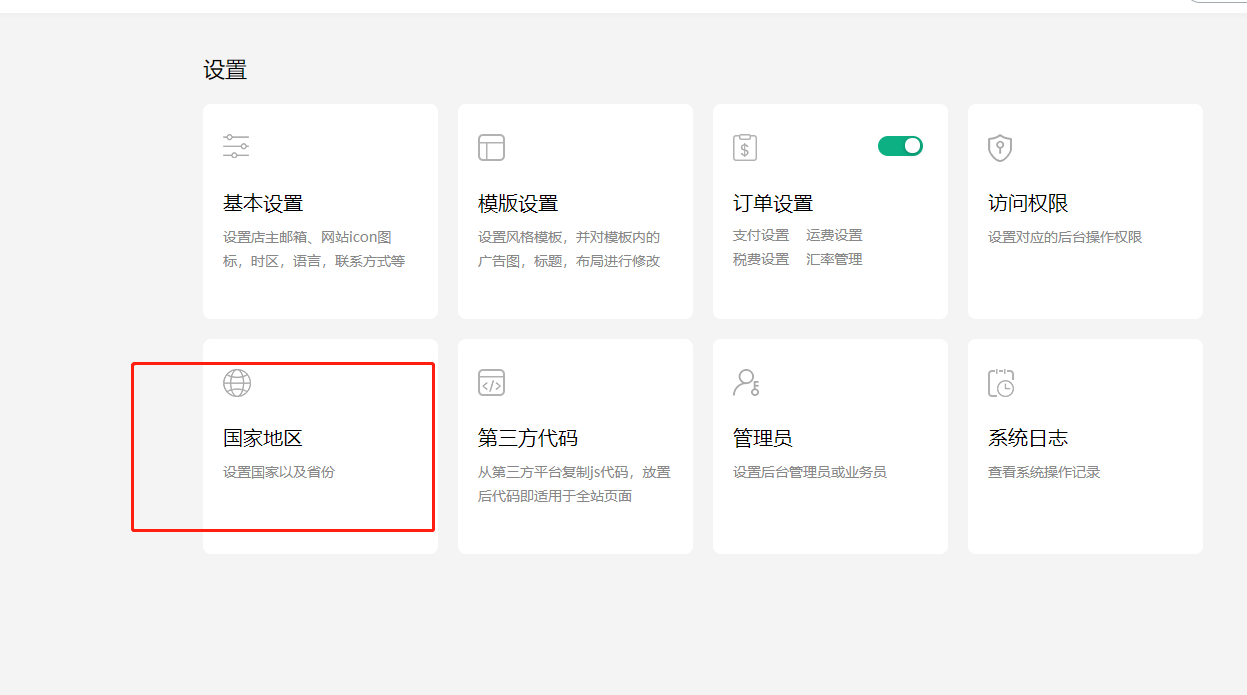Click the System Log clock icon

(1001, 383)
